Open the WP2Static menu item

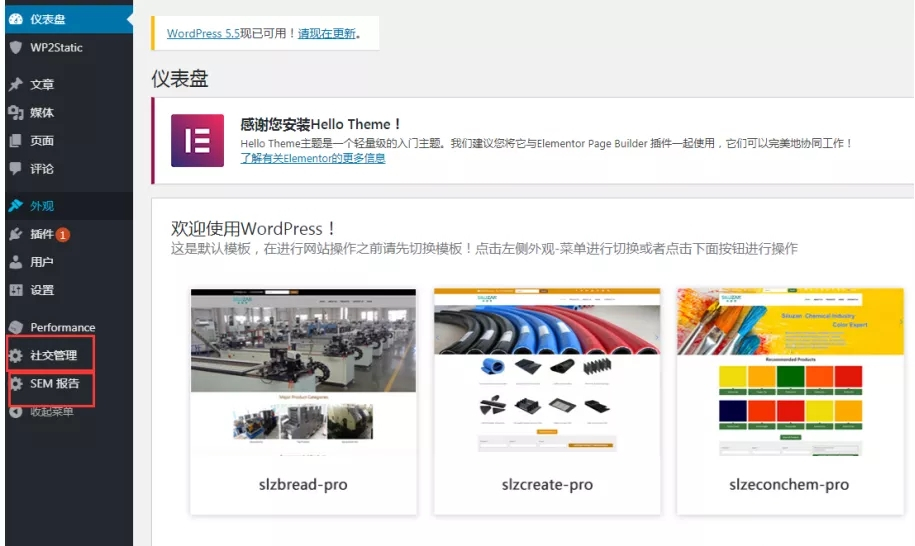pos(69,47)
